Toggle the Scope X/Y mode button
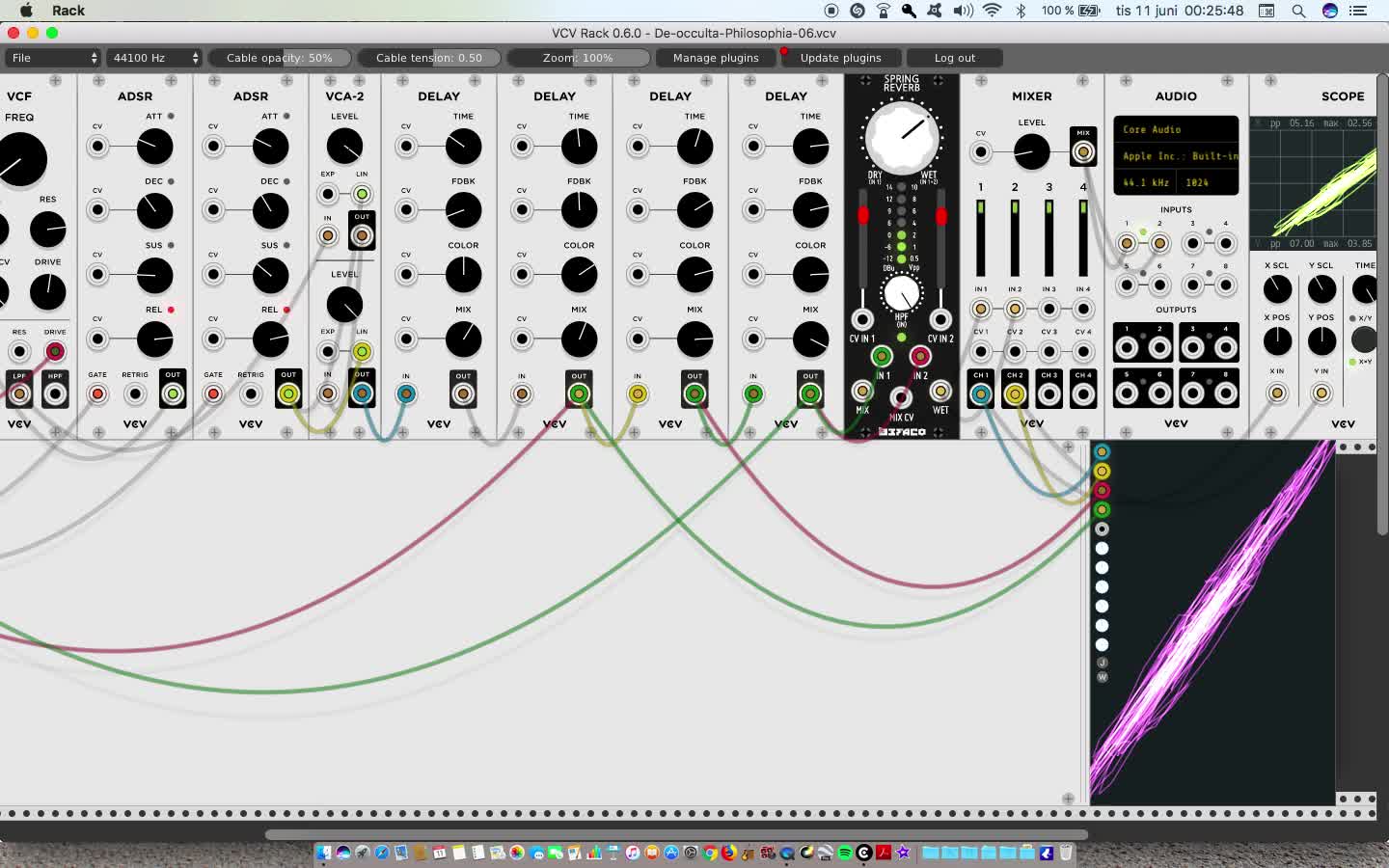The width and height of the screenshot is (1389, 868). click(1364, 339)
